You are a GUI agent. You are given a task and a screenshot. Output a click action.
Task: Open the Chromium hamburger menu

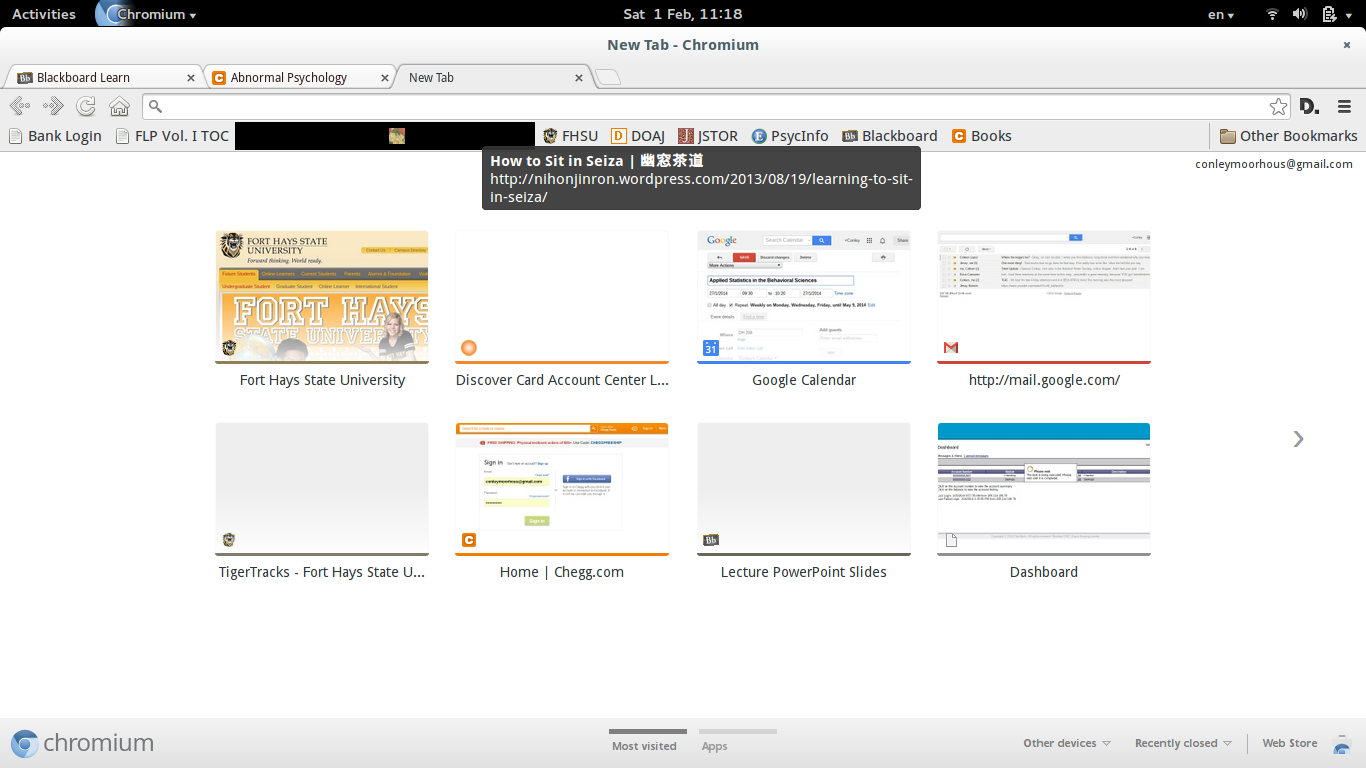point(1344,106)
